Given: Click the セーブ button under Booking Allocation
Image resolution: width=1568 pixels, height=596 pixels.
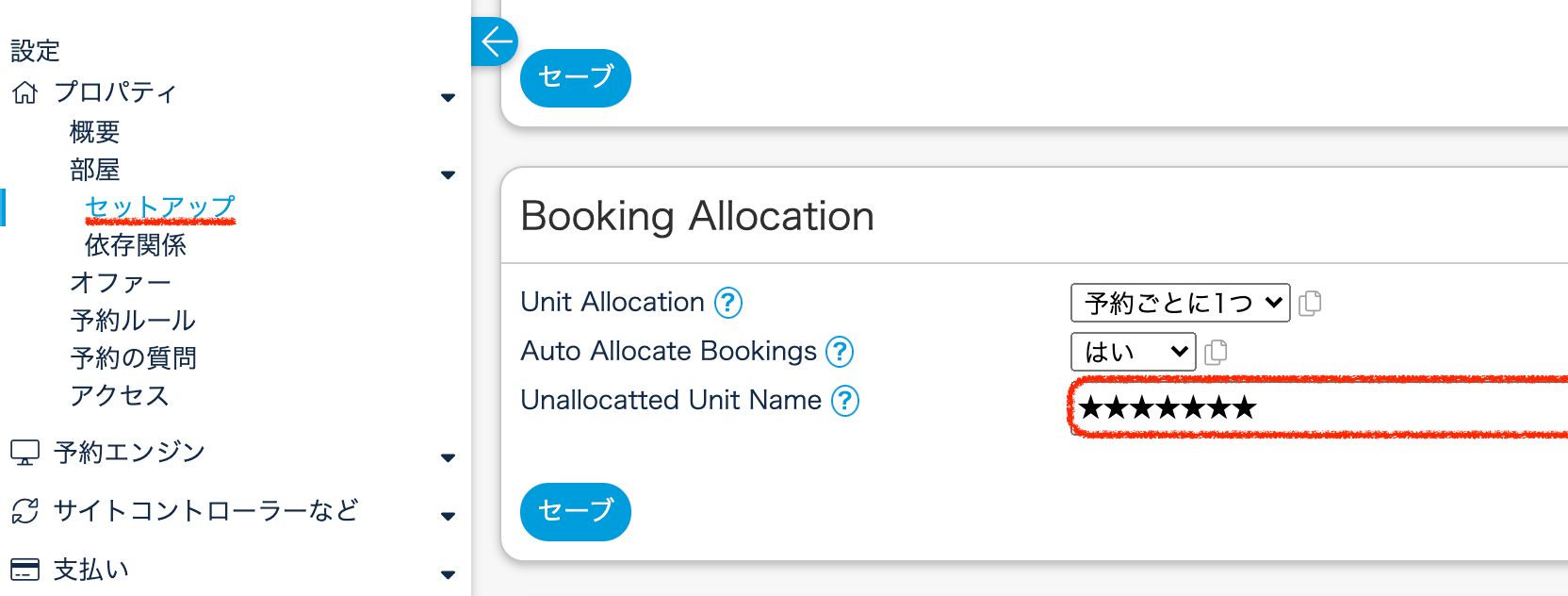Looking at the screenshot, I should click(x=575, y=511).
